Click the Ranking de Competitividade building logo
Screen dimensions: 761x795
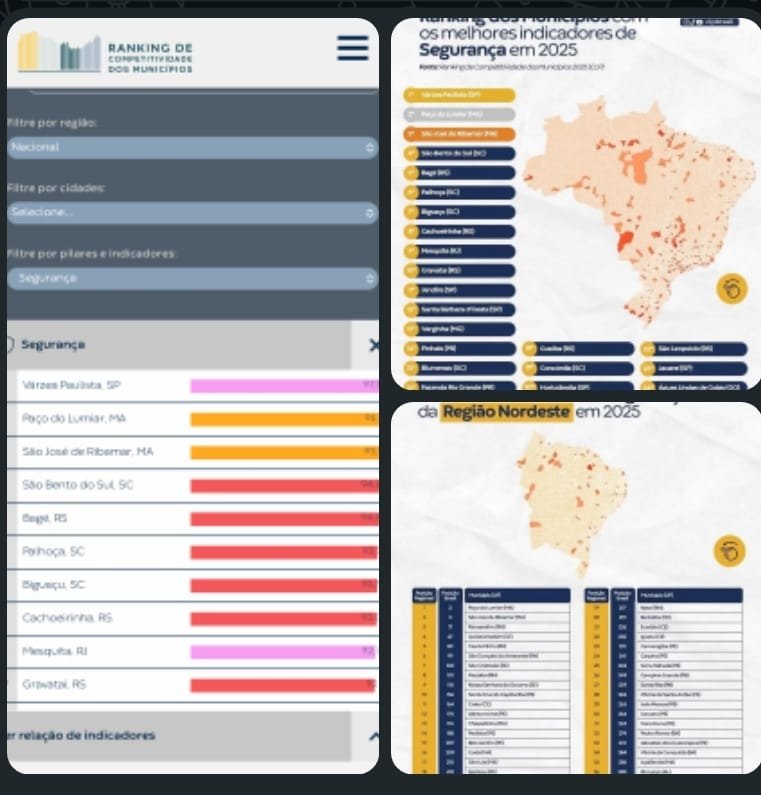pos(59,53)
